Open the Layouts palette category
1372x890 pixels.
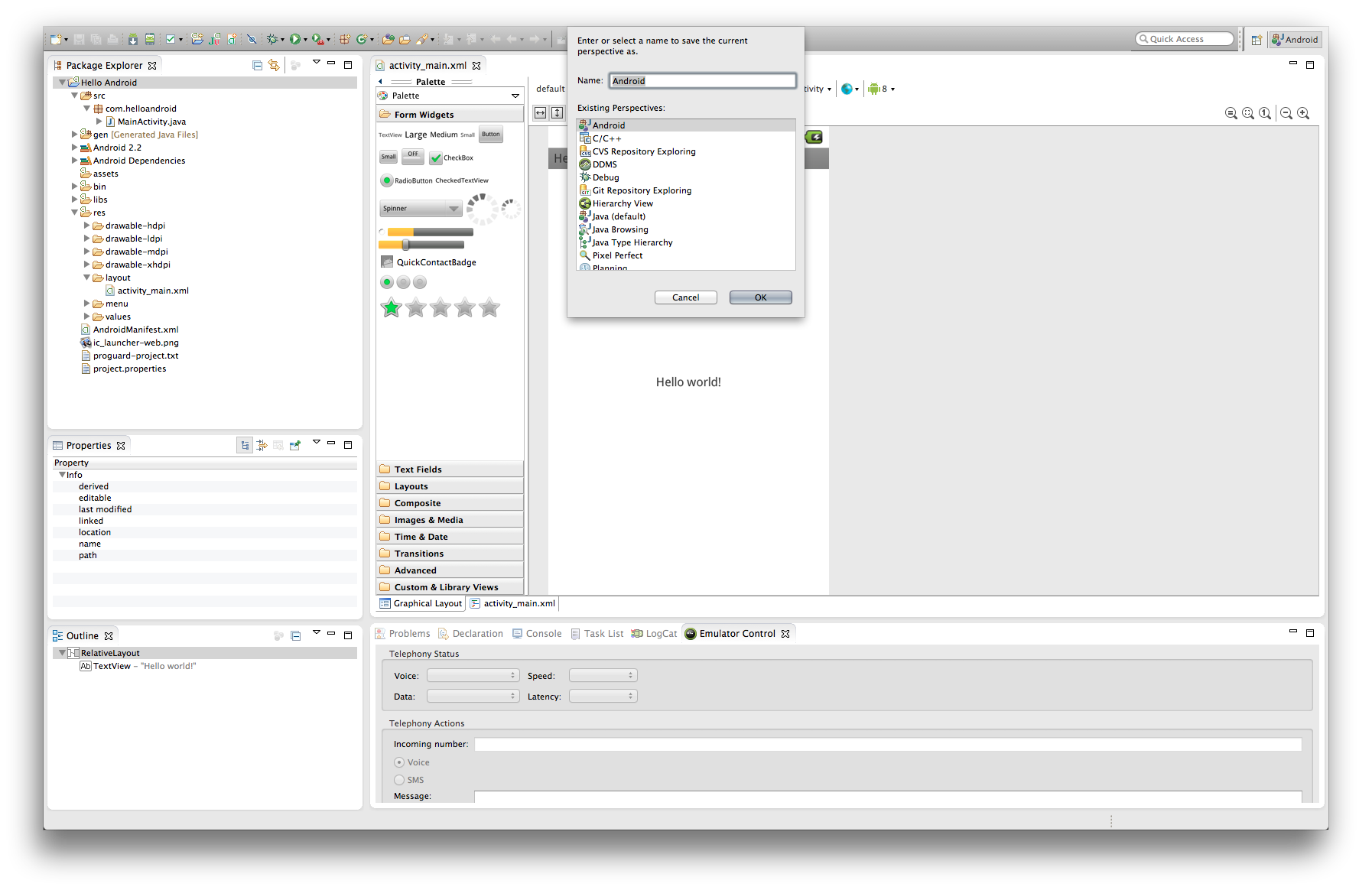pos(450,486)
